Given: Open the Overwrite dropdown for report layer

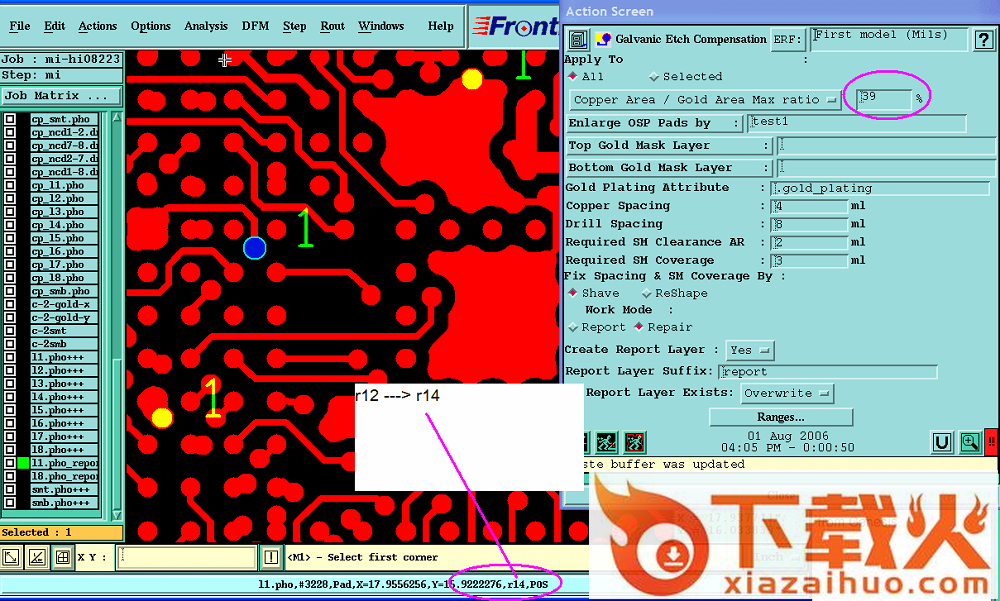Looking at the screenshot, I should pyautogui.click(x=785, y=394).
